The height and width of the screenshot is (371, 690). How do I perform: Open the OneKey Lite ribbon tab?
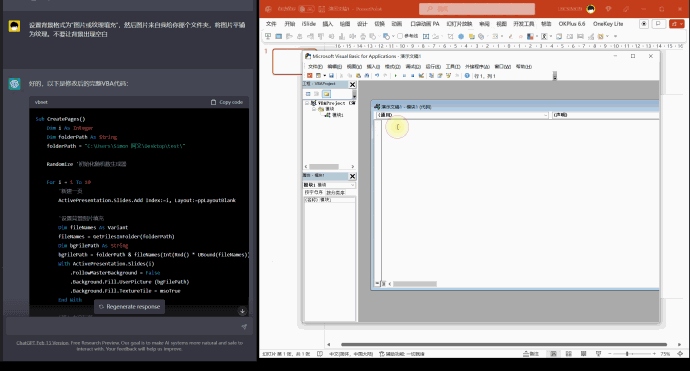click(608, 24)
